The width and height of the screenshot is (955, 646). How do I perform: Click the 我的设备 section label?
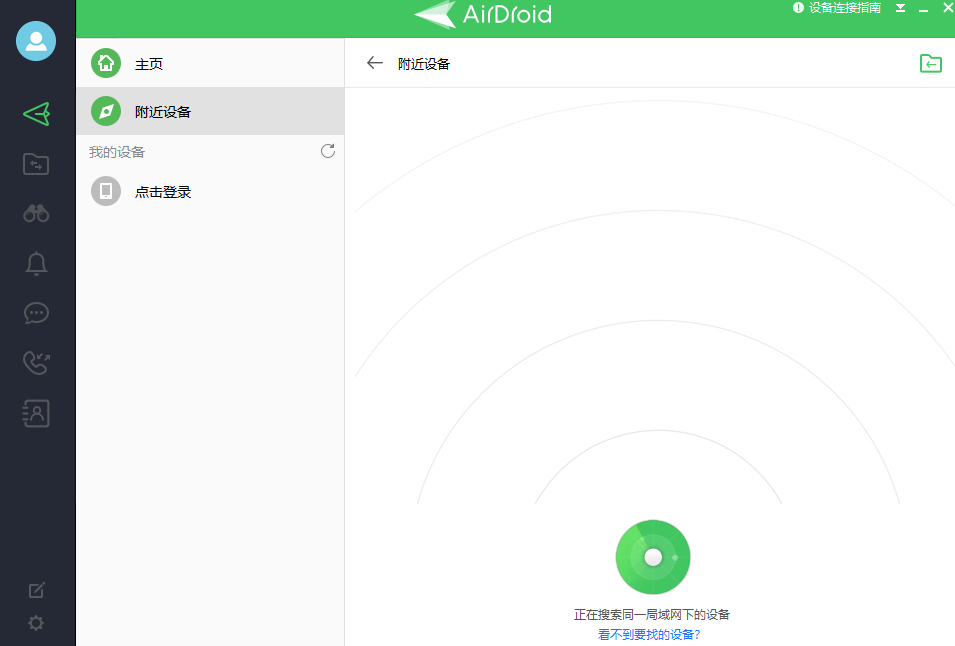coord(117,152)
